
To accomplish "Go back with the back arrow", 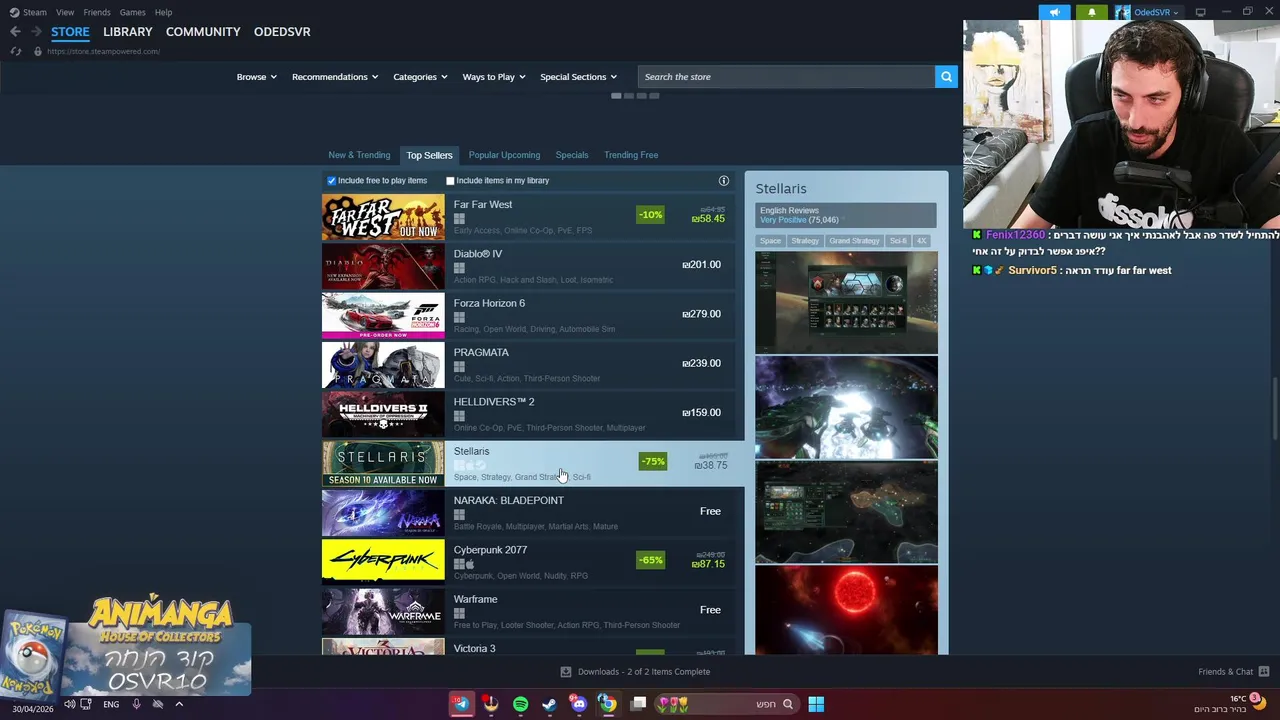I will 15,32.
